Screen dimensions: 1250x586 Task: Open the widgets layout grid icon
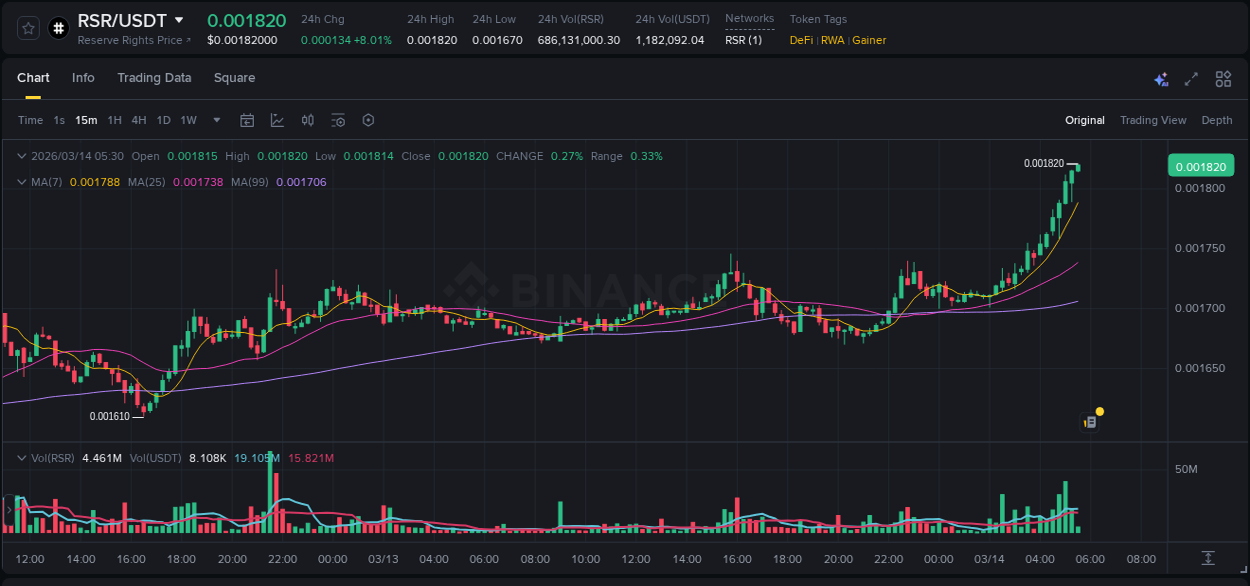coord(1223,78)
